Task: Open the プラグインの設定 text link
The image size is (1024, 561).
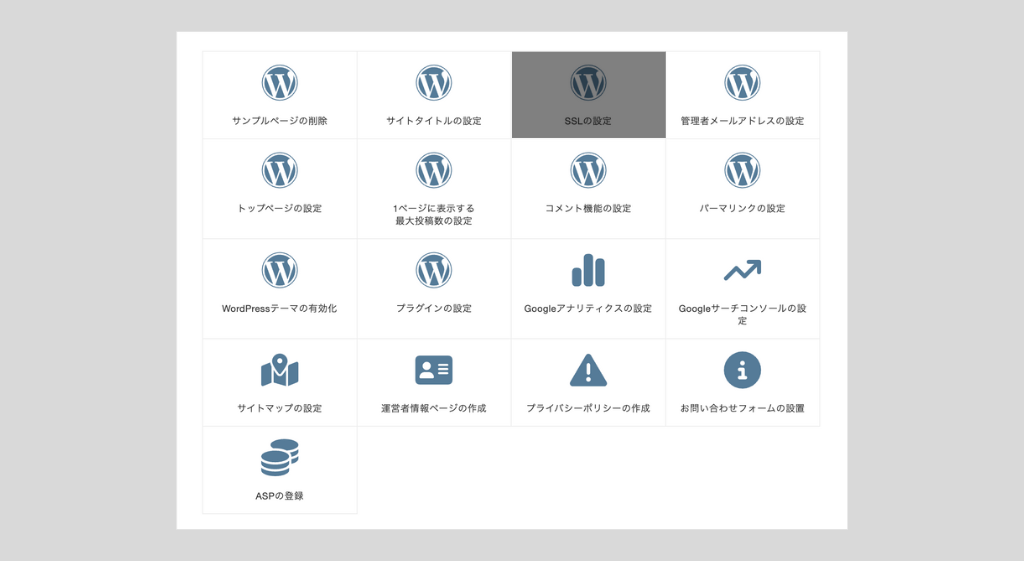Action: (434, 308)
